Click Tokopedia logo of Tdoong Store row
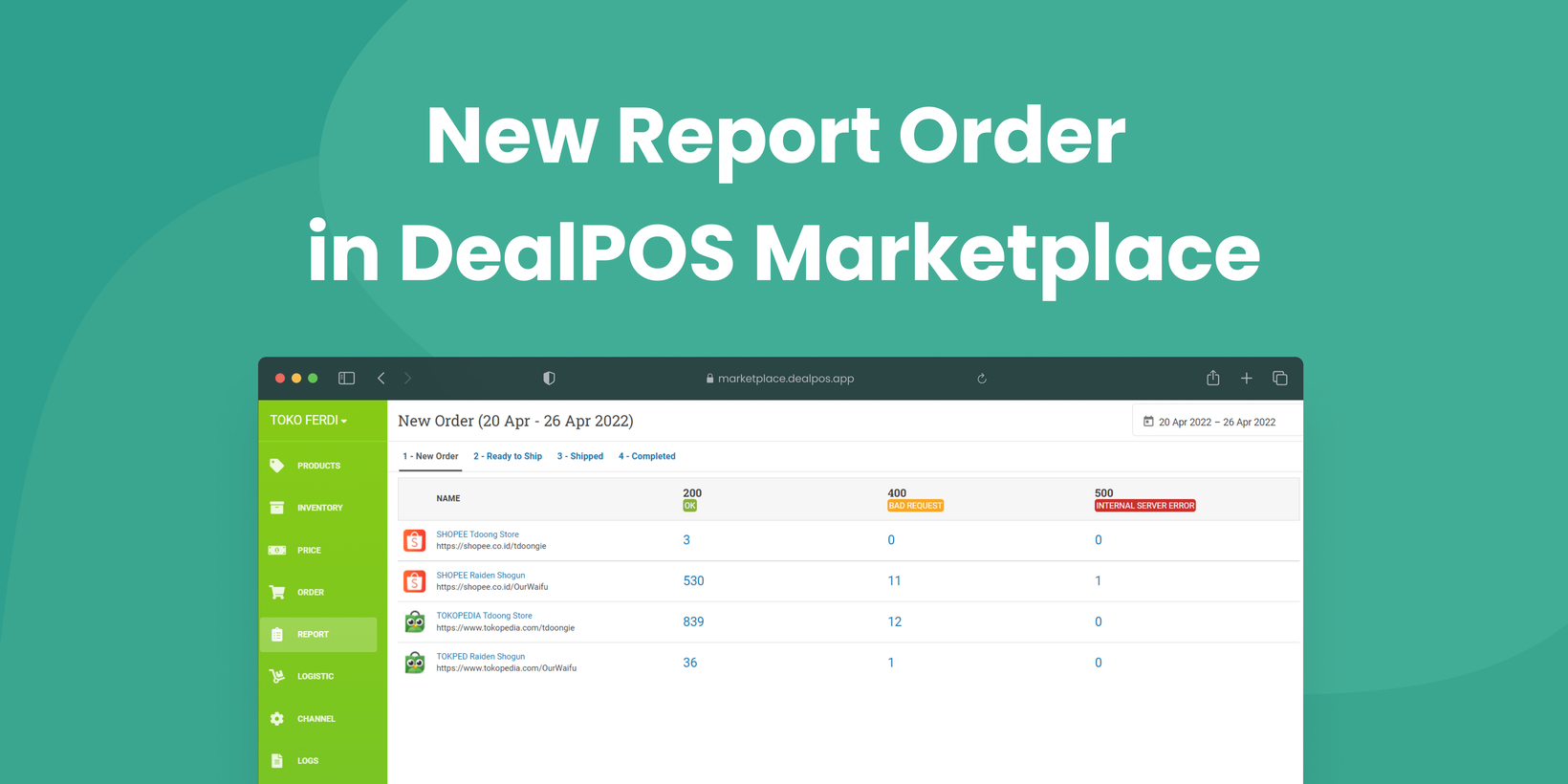Viewport: 1568px width, 784px height. click(x=415, y=621)
